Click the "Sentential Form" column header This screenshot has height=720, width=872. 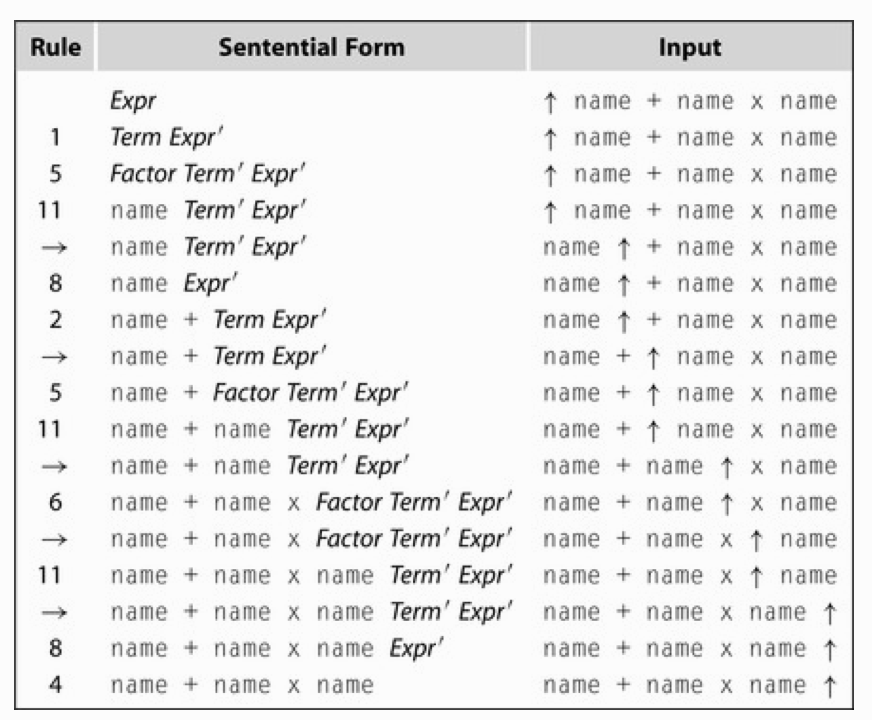311,47
